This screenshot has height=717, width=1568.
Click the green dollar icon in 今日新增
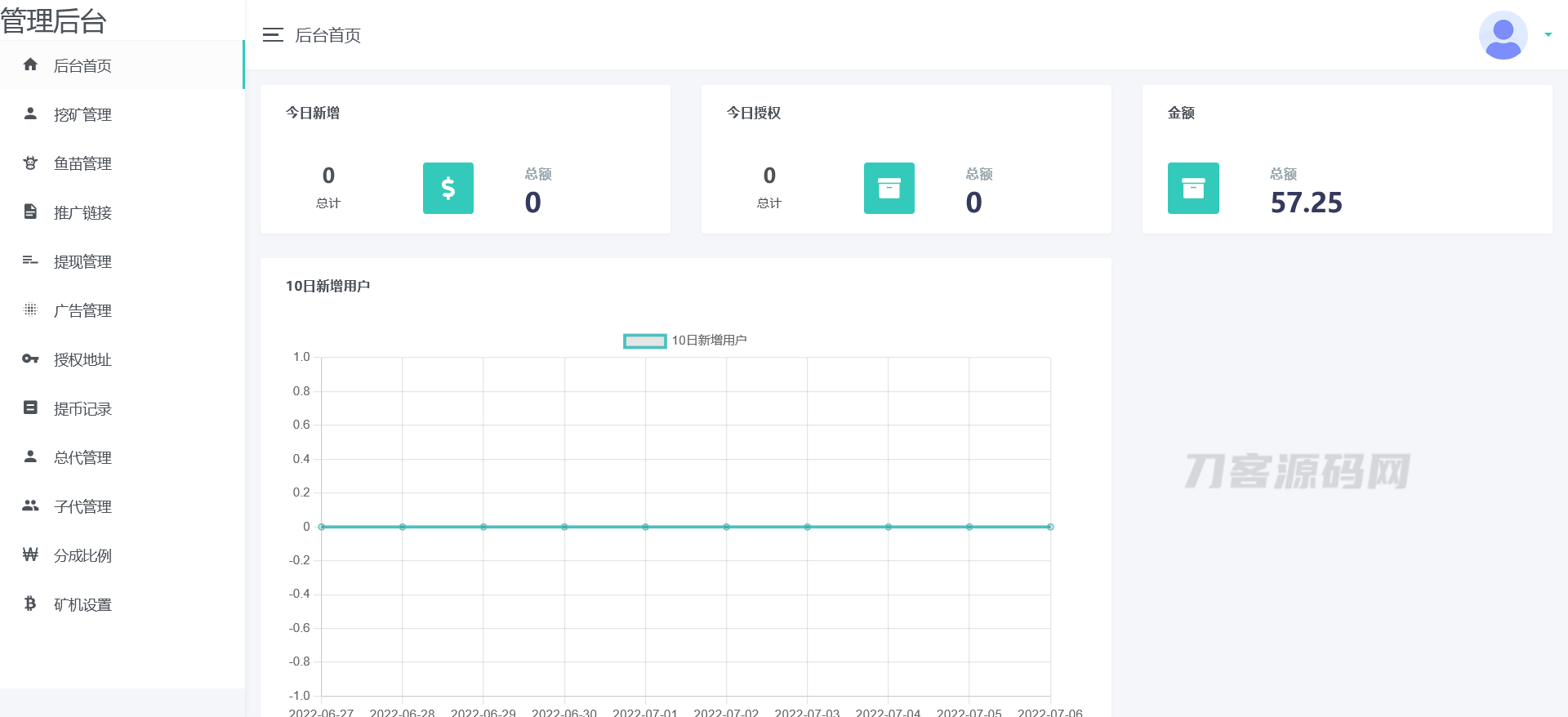coord(448,188)
